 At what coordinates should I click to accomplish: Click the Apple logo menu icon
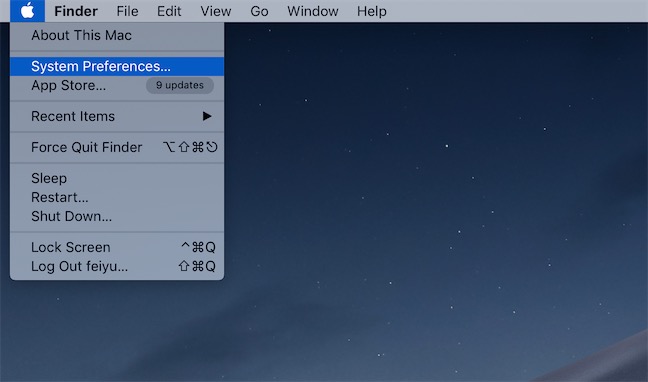coord(27,11)
